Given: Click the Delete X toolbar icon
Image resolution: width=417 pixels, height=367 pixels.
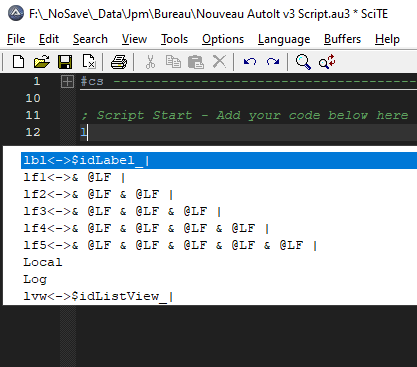Looking at the screenshot, I should (x=219, y=62).
